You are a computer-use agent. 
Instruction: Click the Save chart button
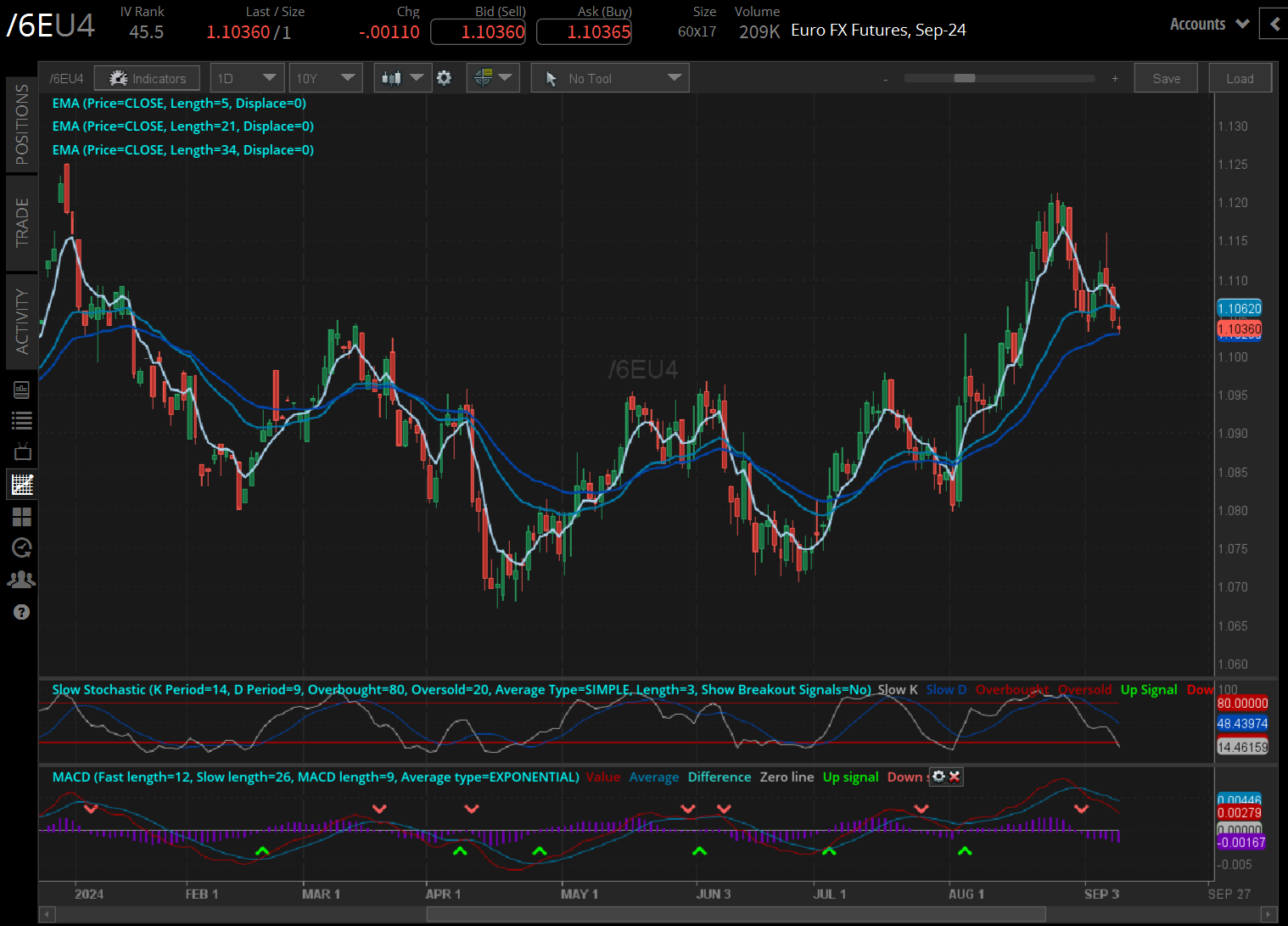click(x=1166, y=78)
